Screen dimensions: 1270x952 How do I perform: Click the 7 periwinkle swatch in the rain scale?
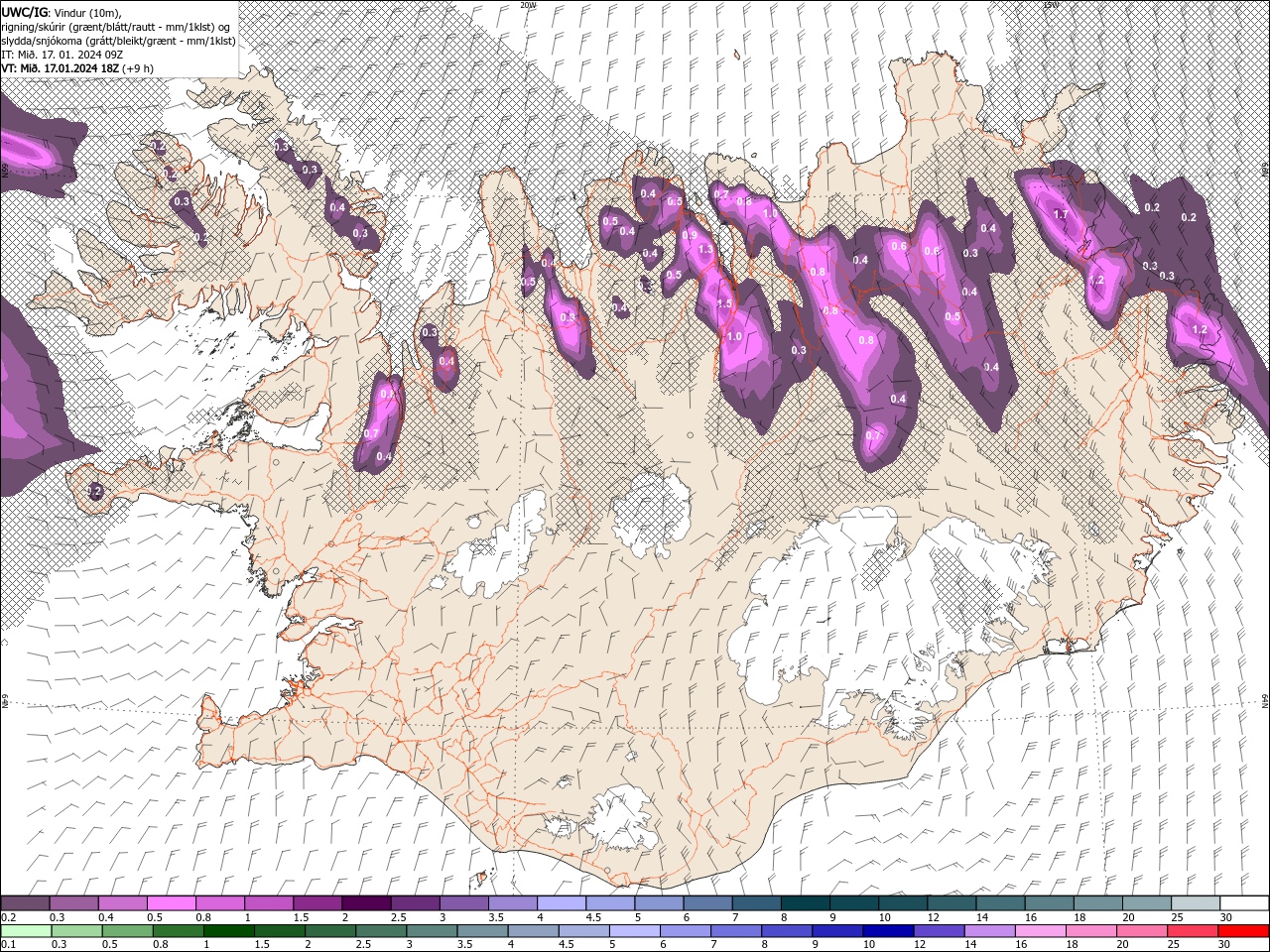pyautogui.click(x=736, y=931)
